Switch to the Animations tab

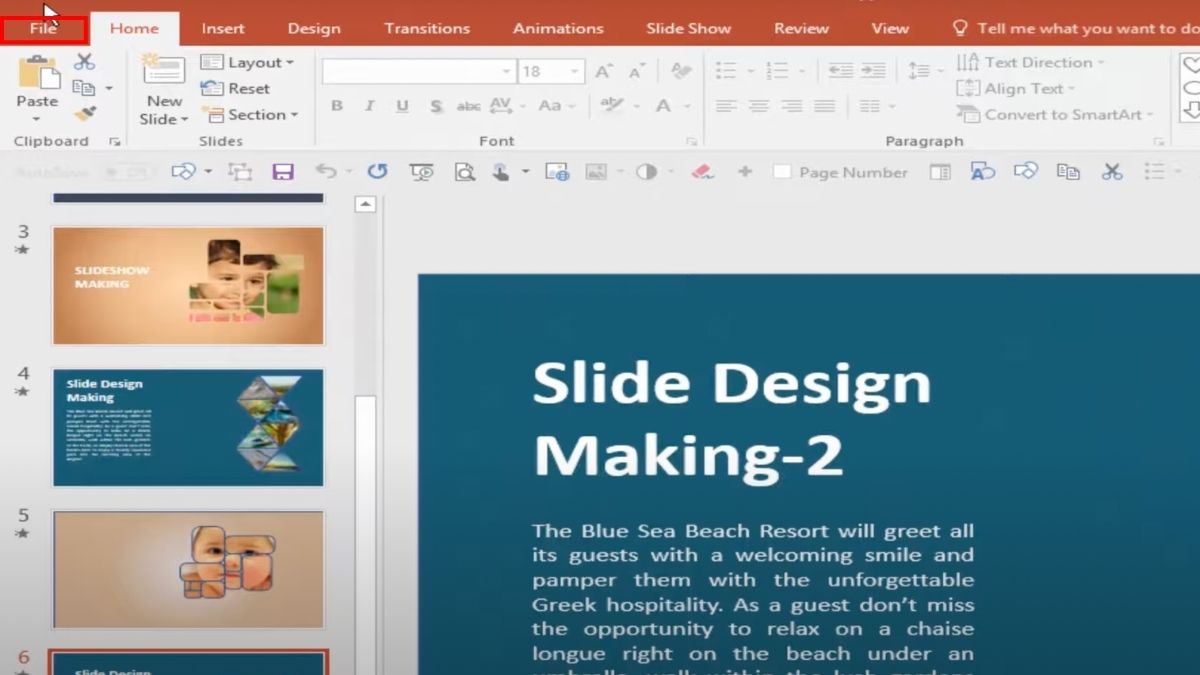click(558, 28)
